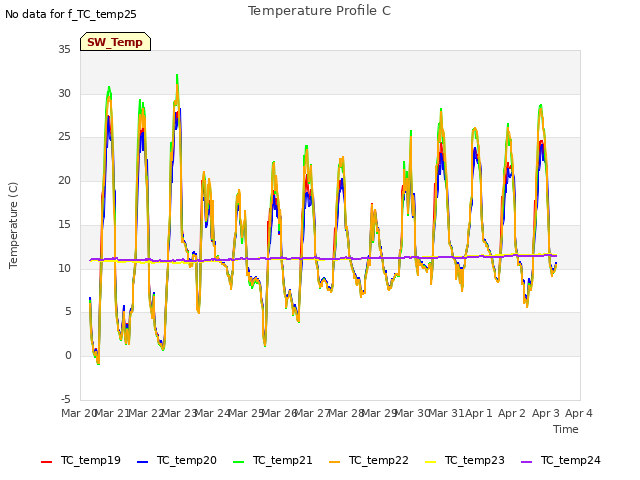Click the SW_Temp label box
The height and width of the screenshot is (480, 640).
tap(116, 42)
